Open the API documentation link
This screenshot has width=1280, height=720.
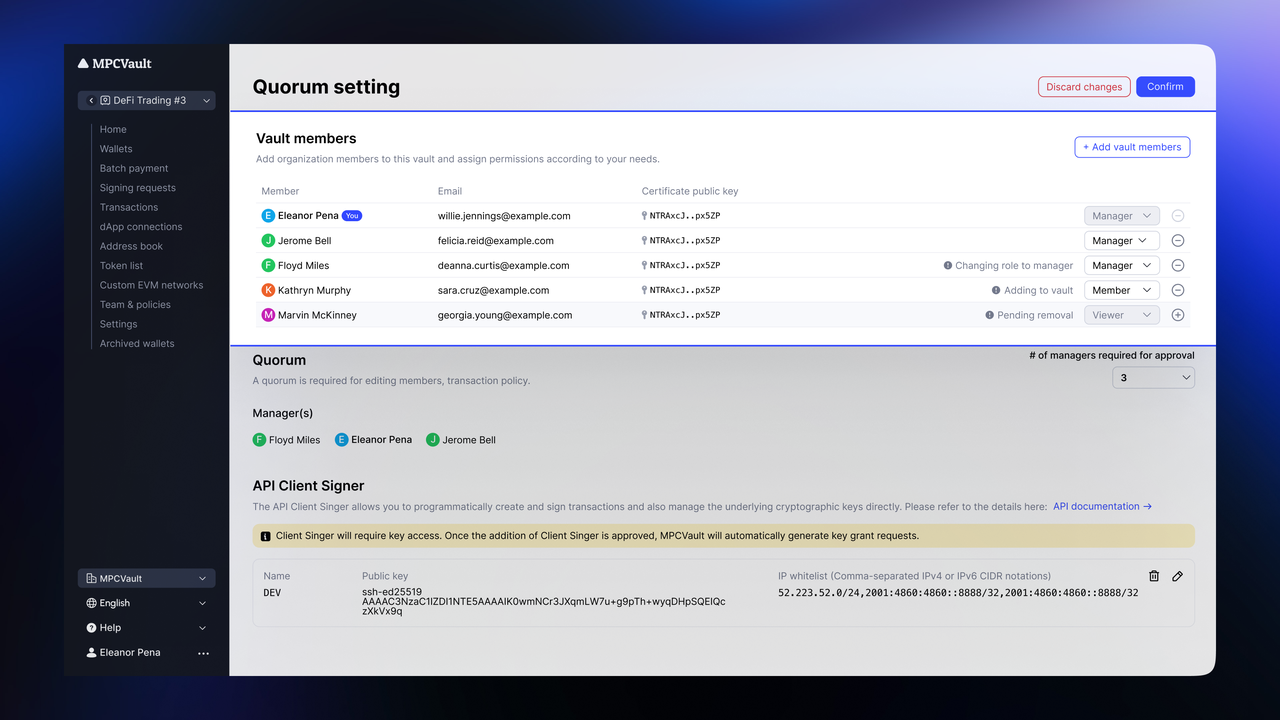(x=1102, y=506)
